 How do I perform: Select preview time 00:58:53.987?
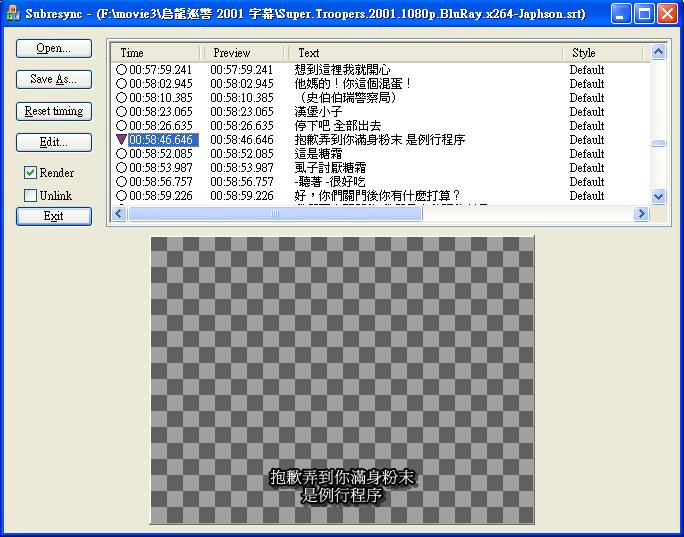point(242,168)
